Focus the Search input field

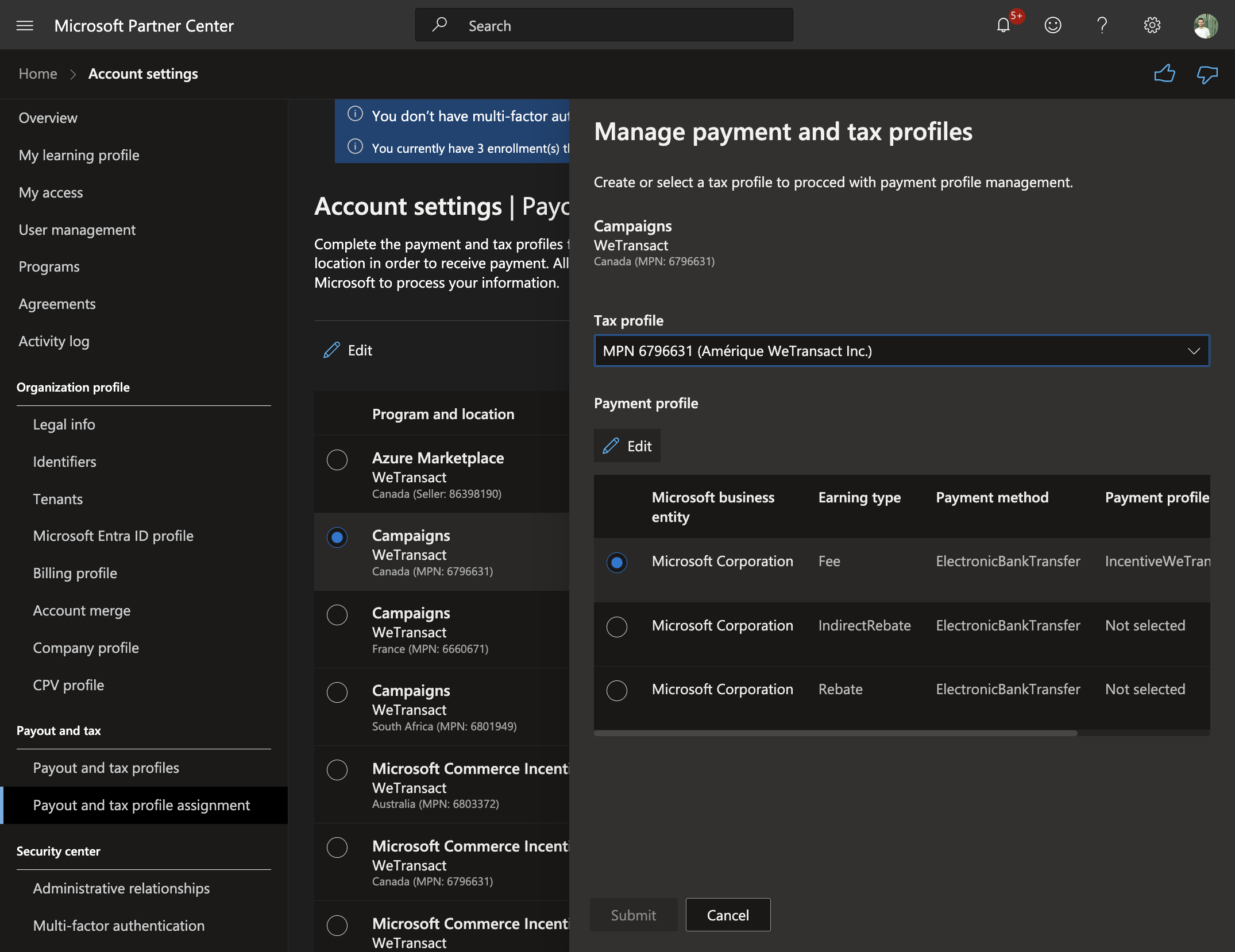tap(604, 25)
